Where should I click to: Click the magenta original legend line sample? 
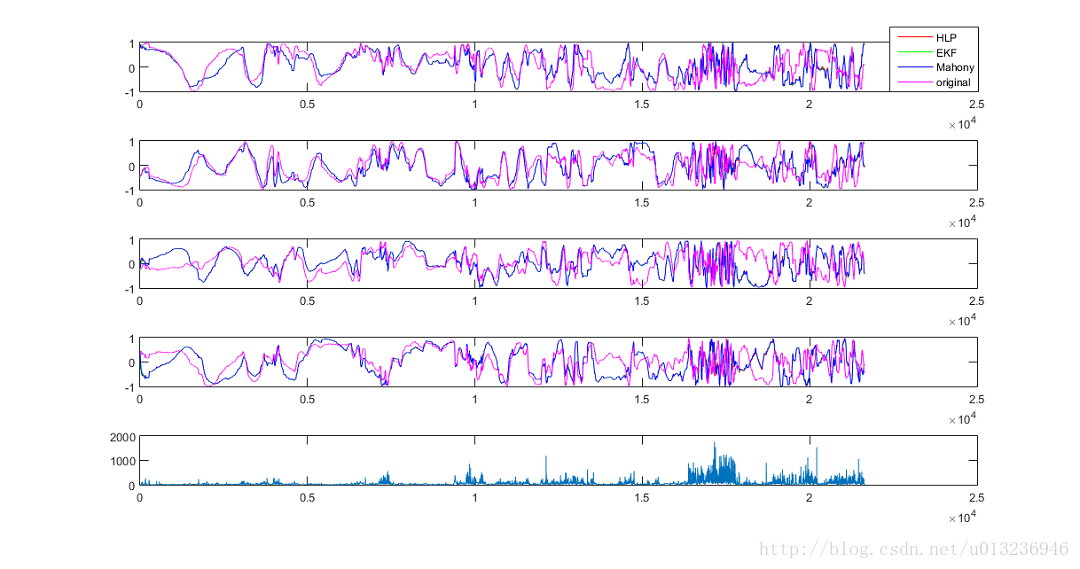pyautogui.click(x=915, y=83)
